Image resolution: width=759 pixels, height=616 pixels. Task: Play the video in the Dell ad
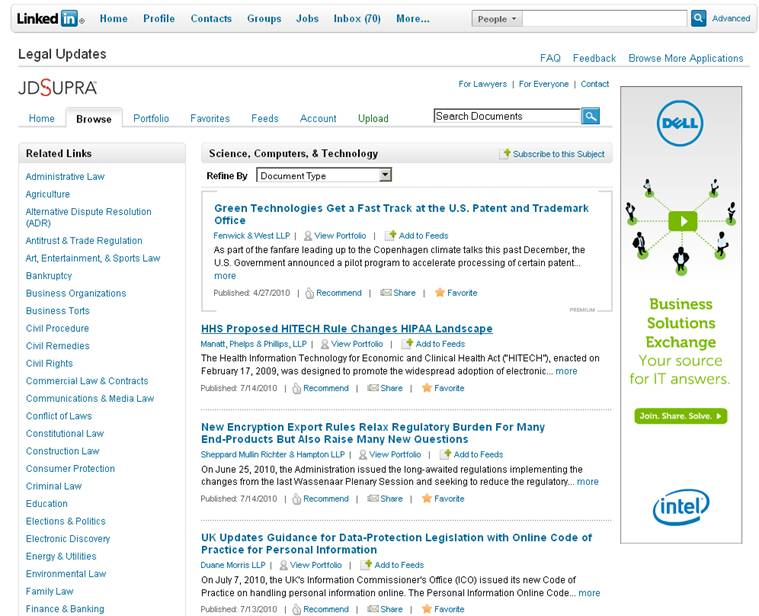click(683, 221)
